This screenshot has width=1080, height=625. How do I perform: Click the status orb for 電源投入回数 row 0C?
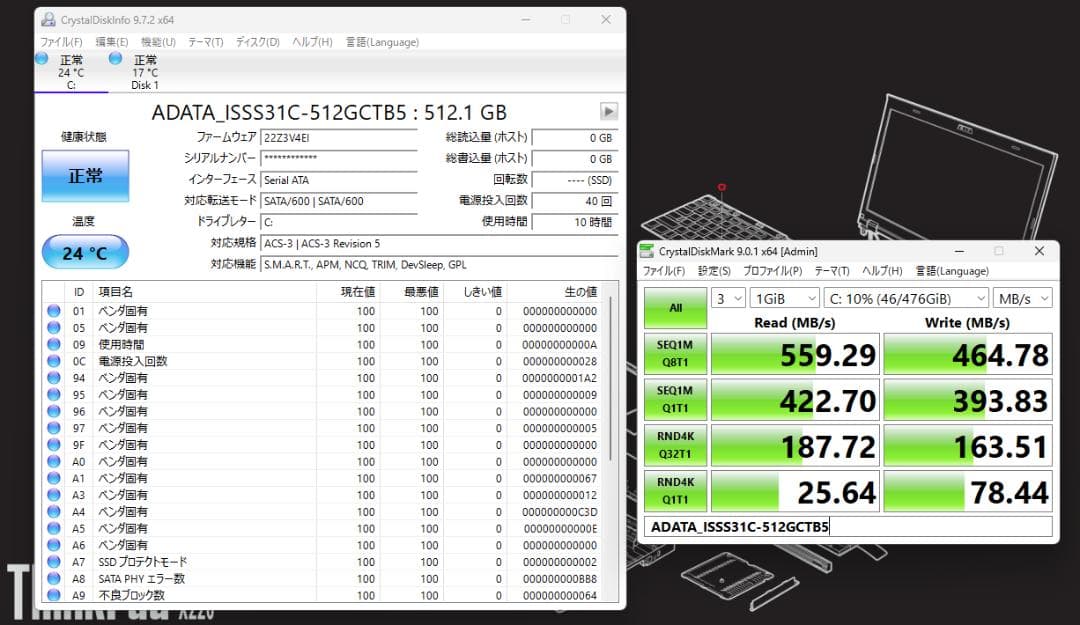point(54,361)
